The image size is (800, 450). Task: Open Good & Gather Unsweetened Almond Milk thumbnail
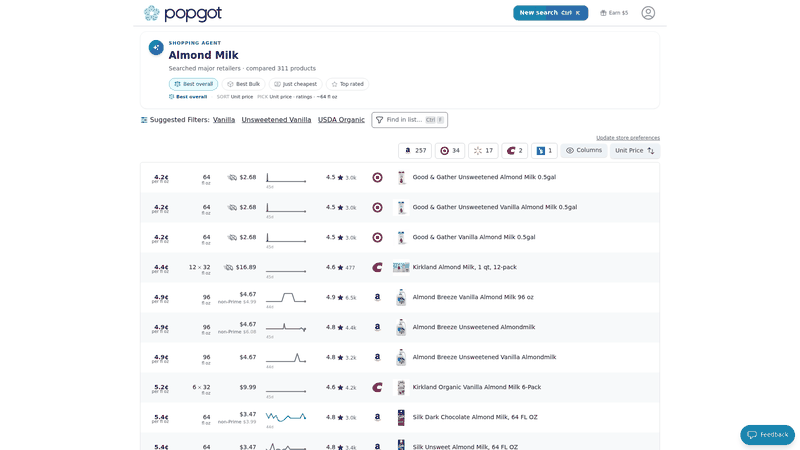click(x=402, y=178)
